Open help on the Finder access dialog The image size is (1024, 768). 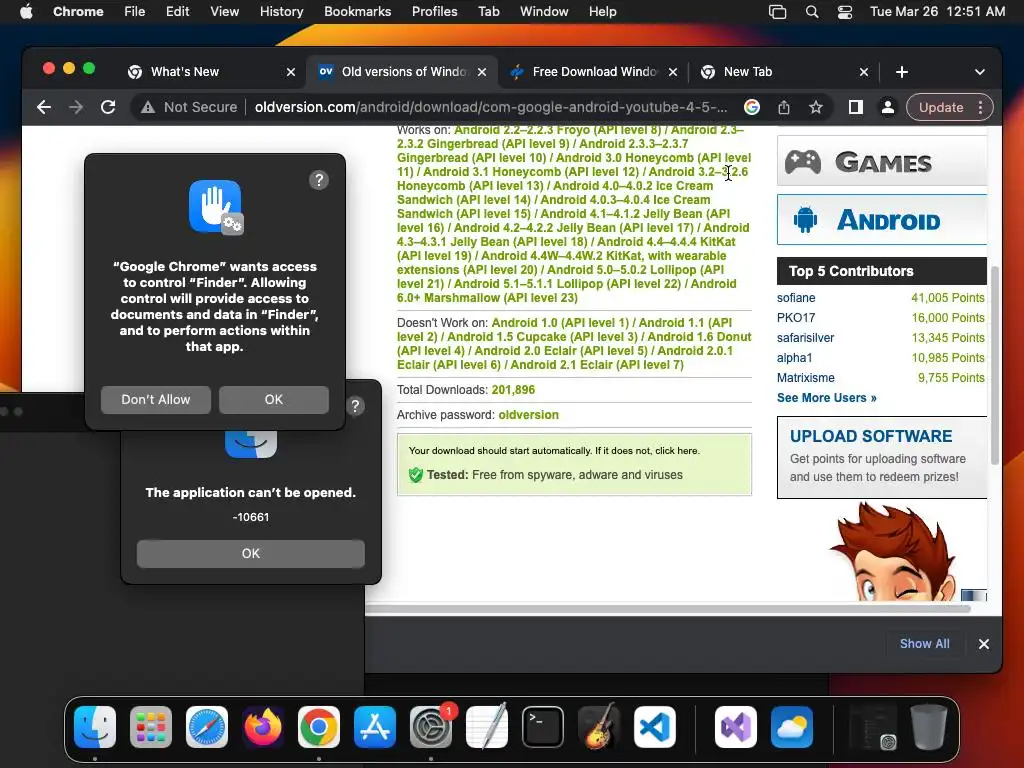319,180
